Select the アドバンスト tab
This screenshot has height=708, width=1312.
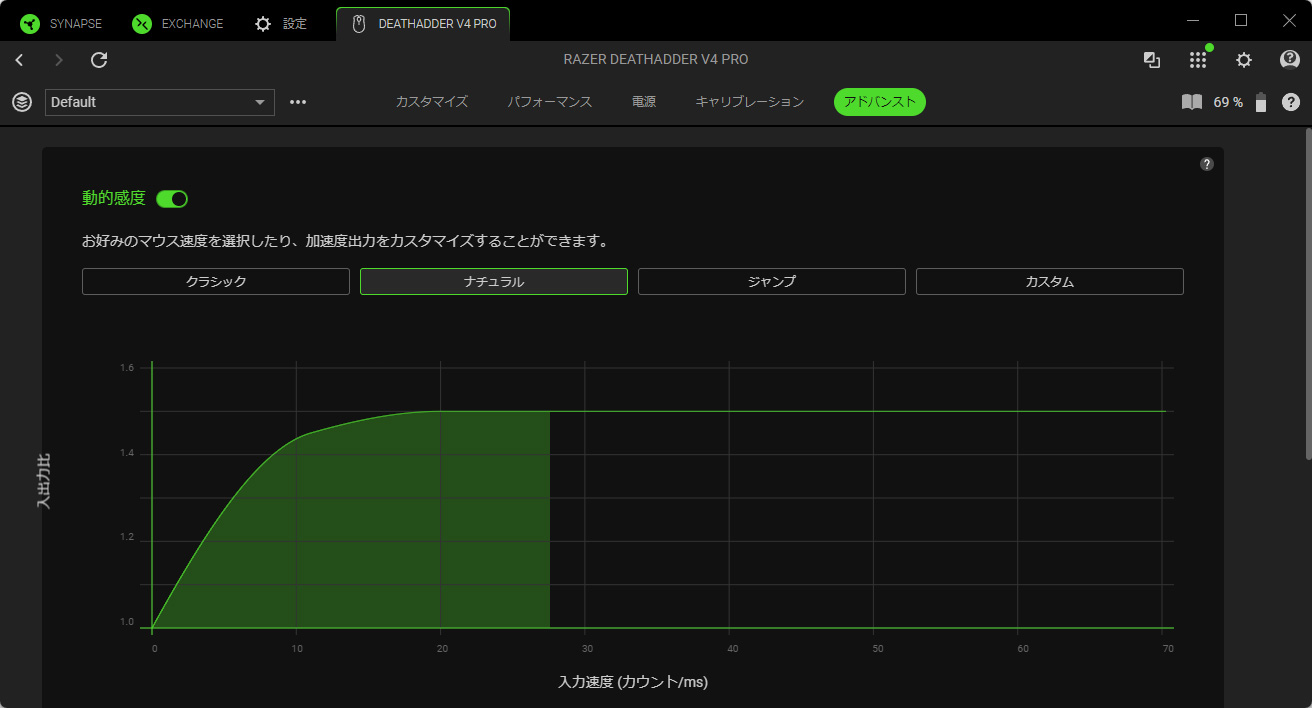(880, 102)
